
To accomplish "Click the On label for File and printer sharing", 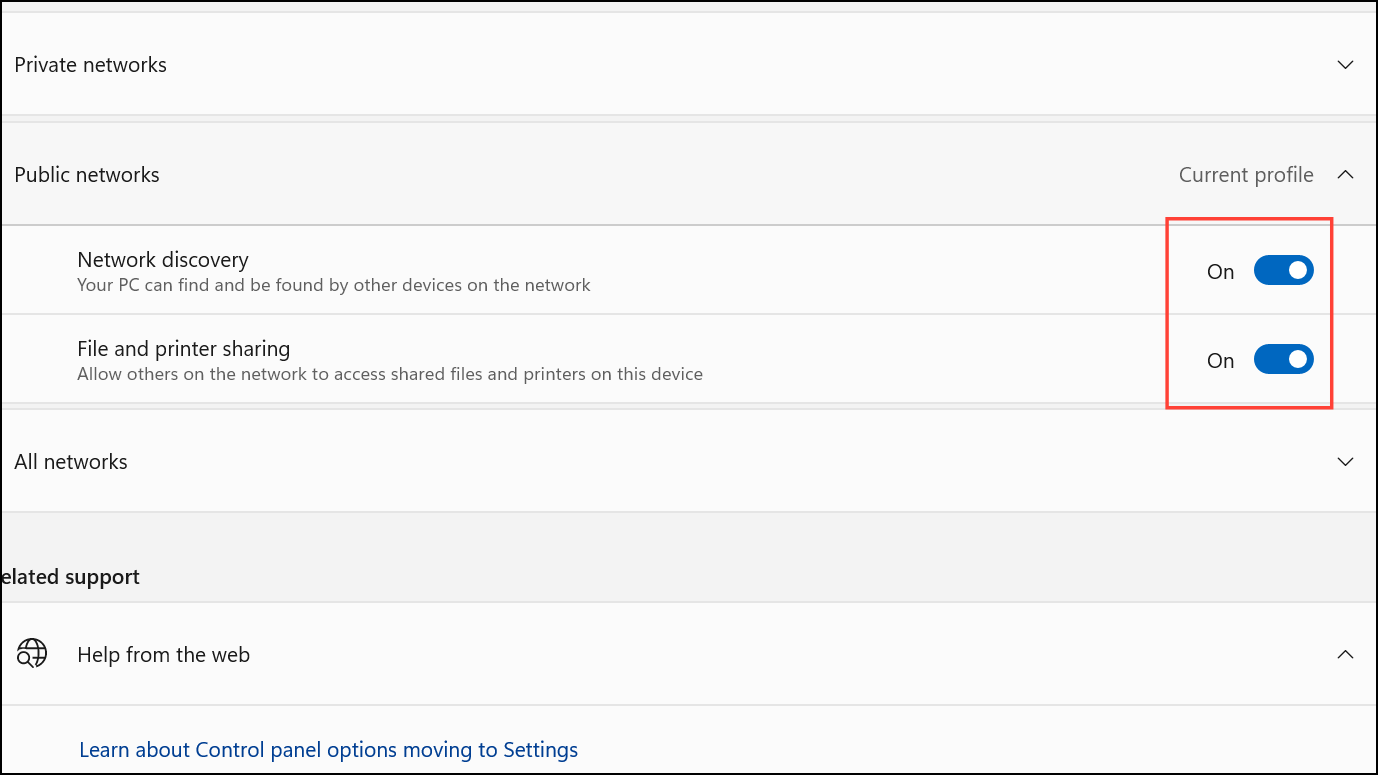I will tap(1220, 361).
